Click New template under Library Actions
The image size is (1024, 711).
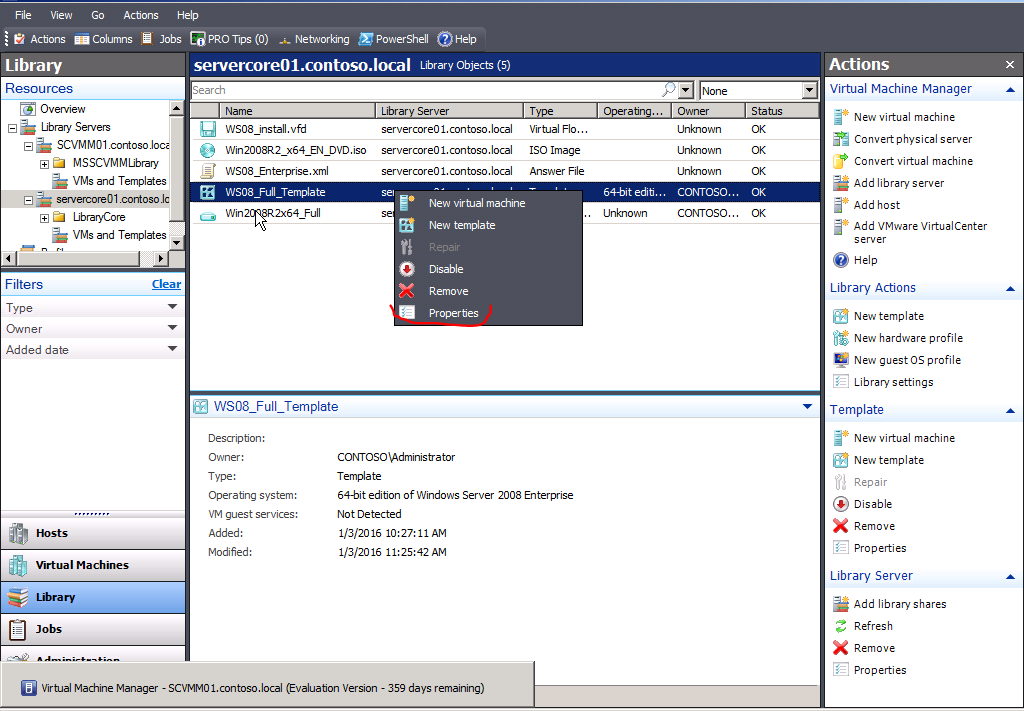coord(888,316)
